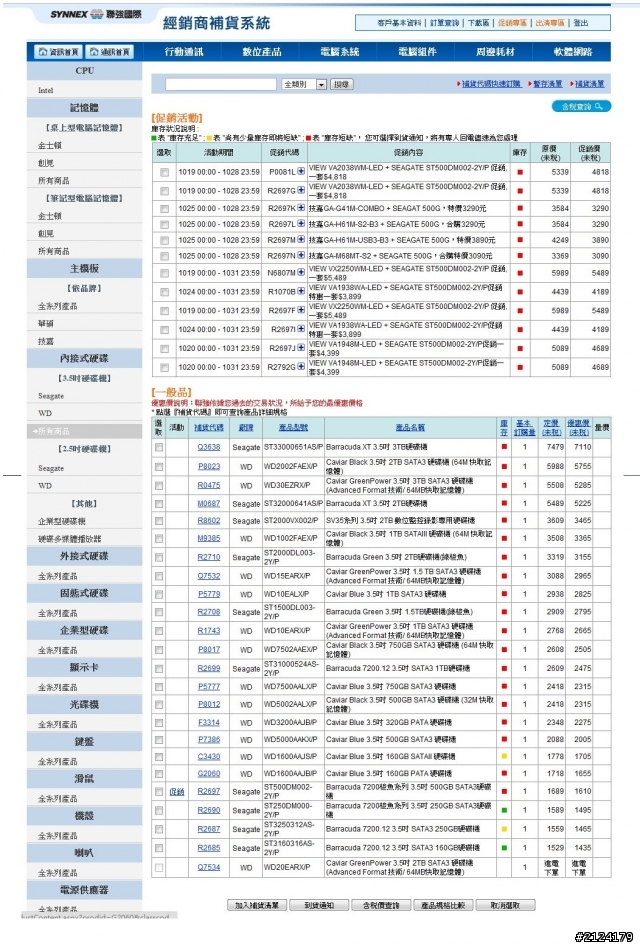Open plus icon next to R2697J
Screen dimensions: 640x945
pos(301,348)
